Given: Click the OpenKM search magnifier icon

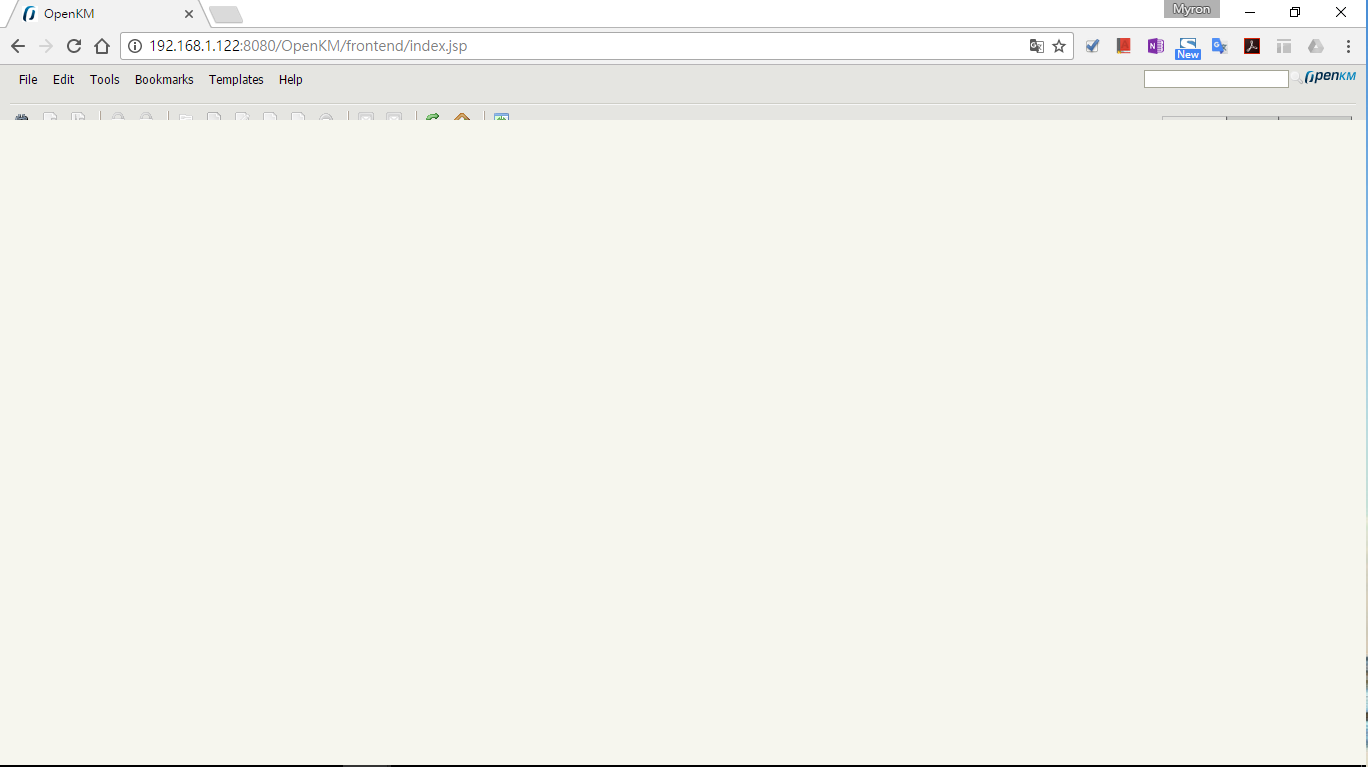Looking at the screenshot, I should coord(1296,77).
